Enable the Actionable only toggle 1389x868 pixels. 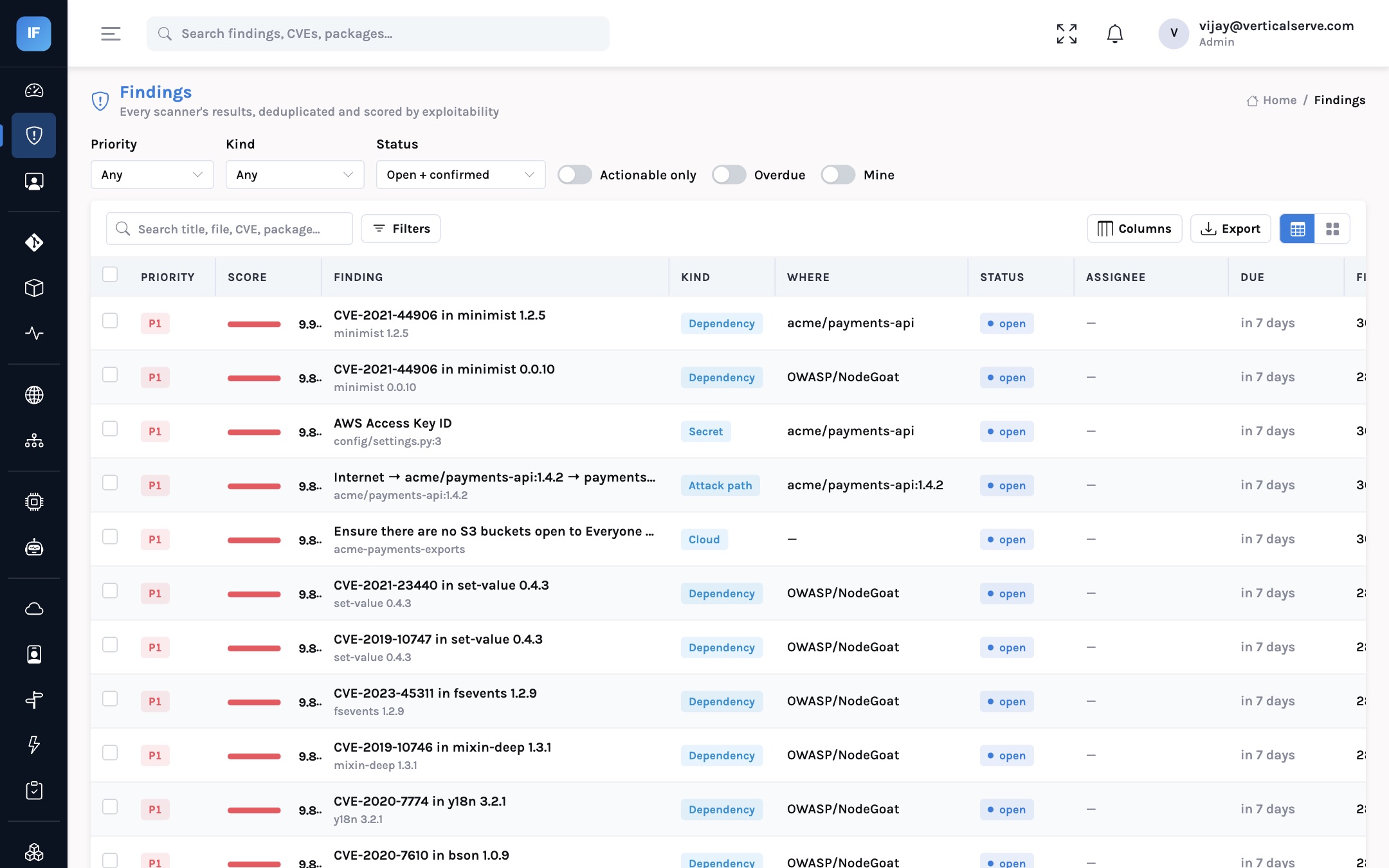(575, 175)
